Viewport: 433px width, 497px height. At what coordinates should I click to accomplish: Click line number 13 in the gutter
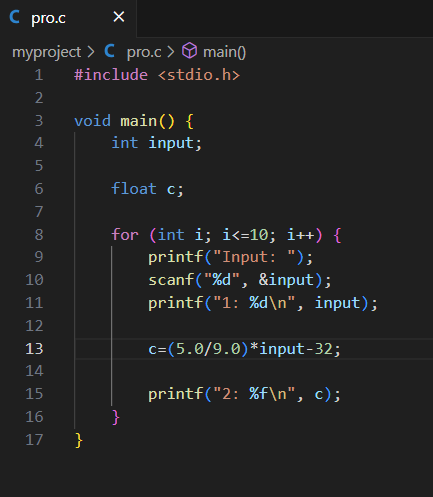(x=34, y=349)
